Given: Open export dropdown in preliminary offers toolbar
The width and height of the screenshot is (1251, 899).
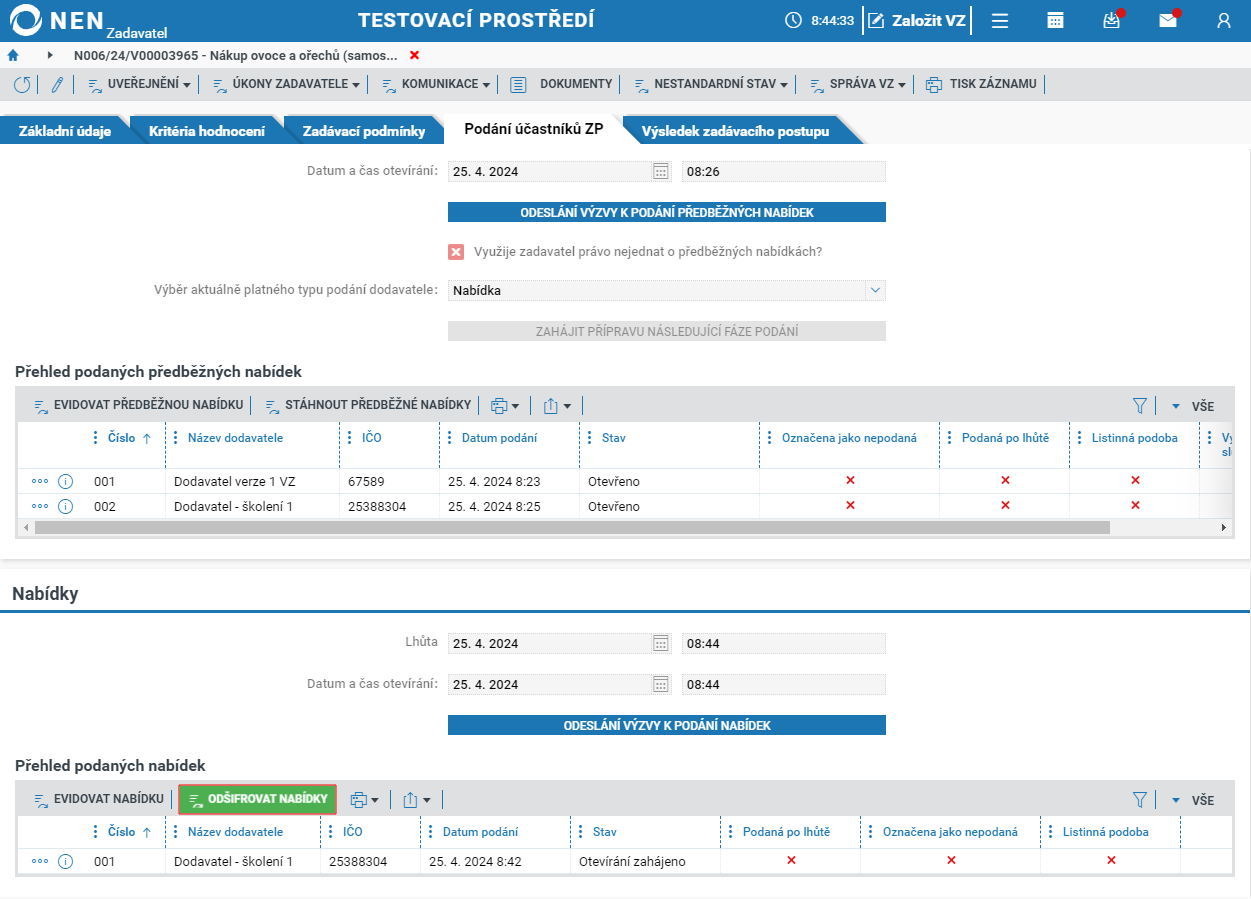Looking at the screenshot, I should tap(557, 405).
